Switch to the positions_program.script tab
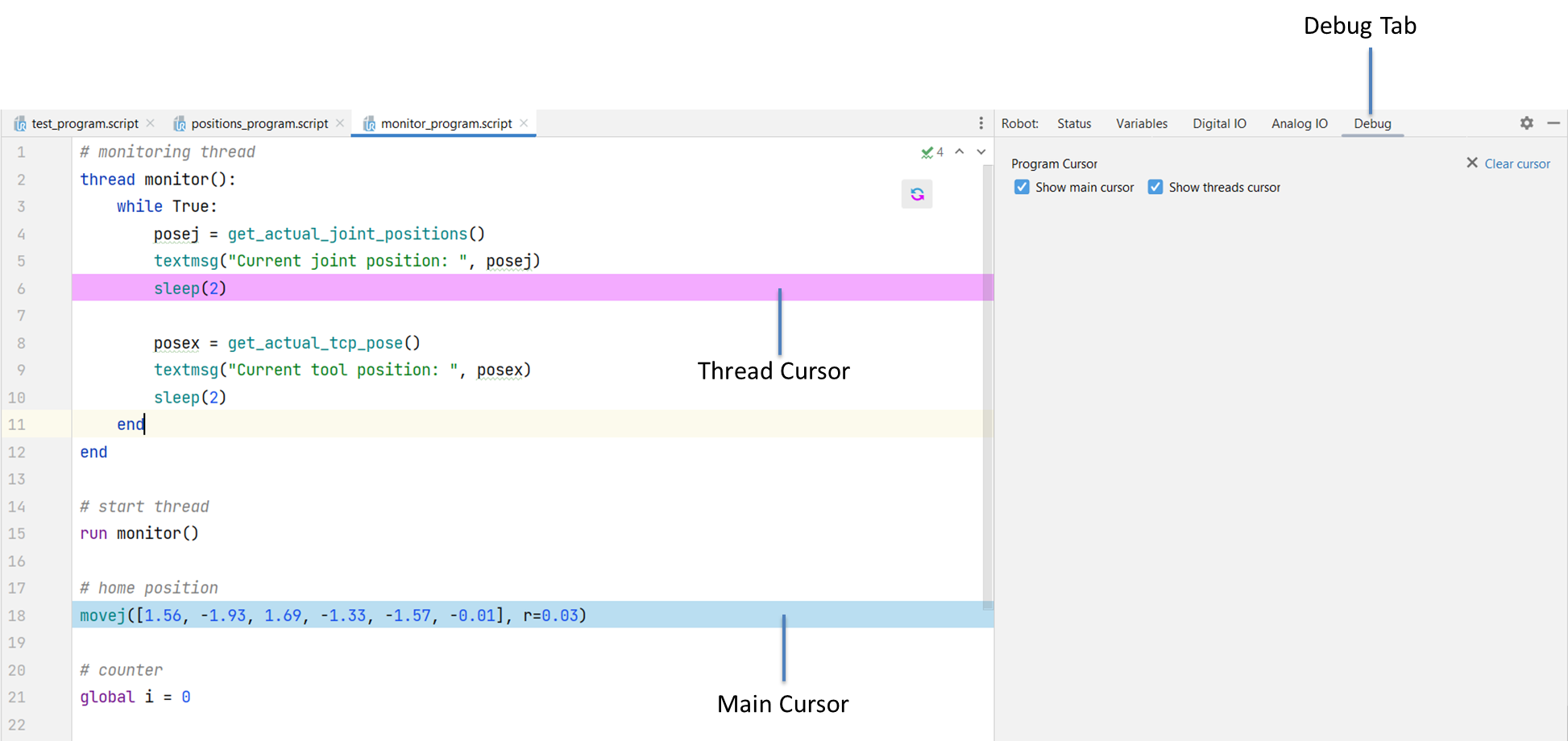Image resolution: width=1568 pixels, height=741 pixels. coord(259,123)
